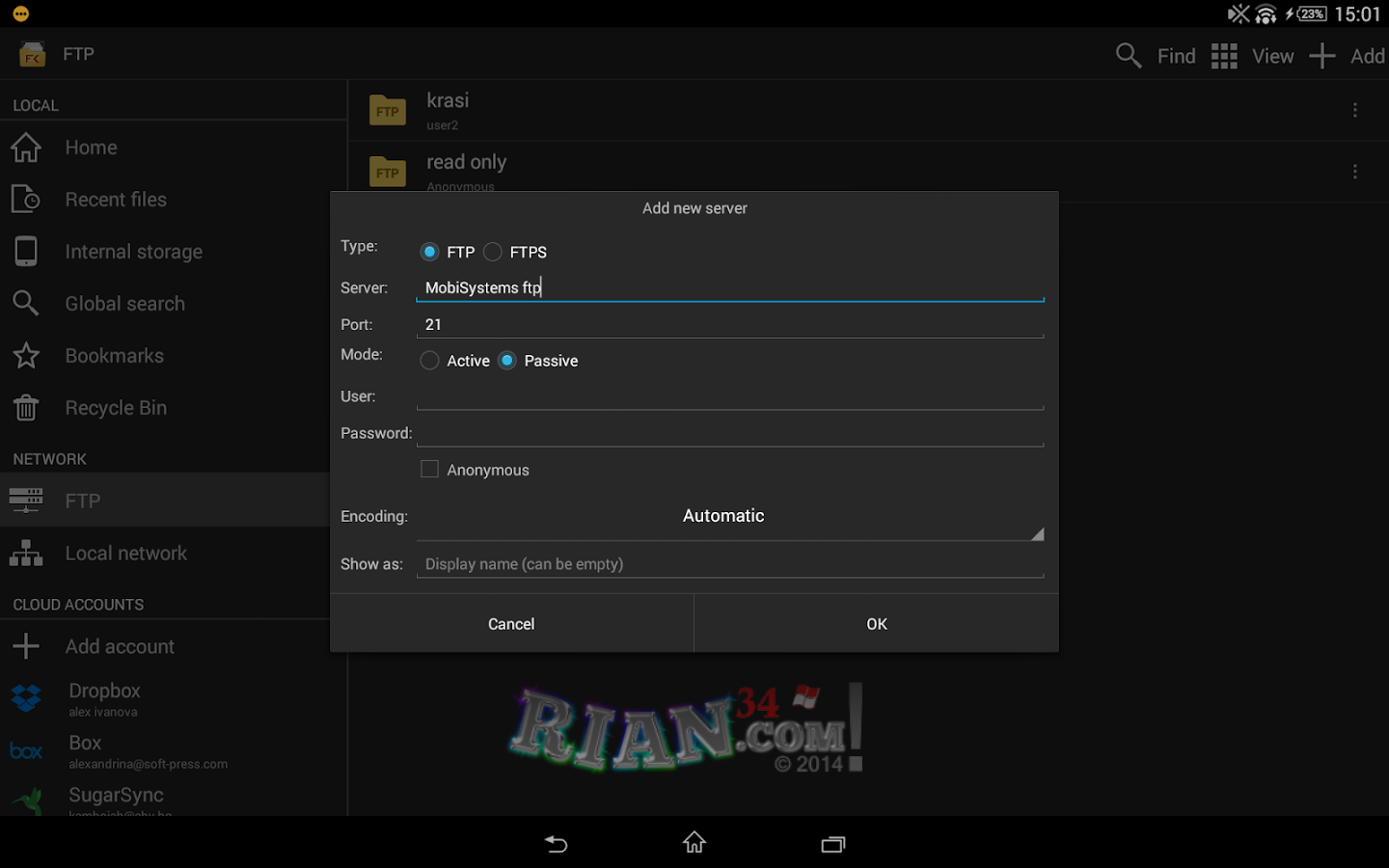This screenshot has width=1389, height=868.
Task: Open the Encoding dropdown set to Automatic
Action: click(x=723, y=515)
